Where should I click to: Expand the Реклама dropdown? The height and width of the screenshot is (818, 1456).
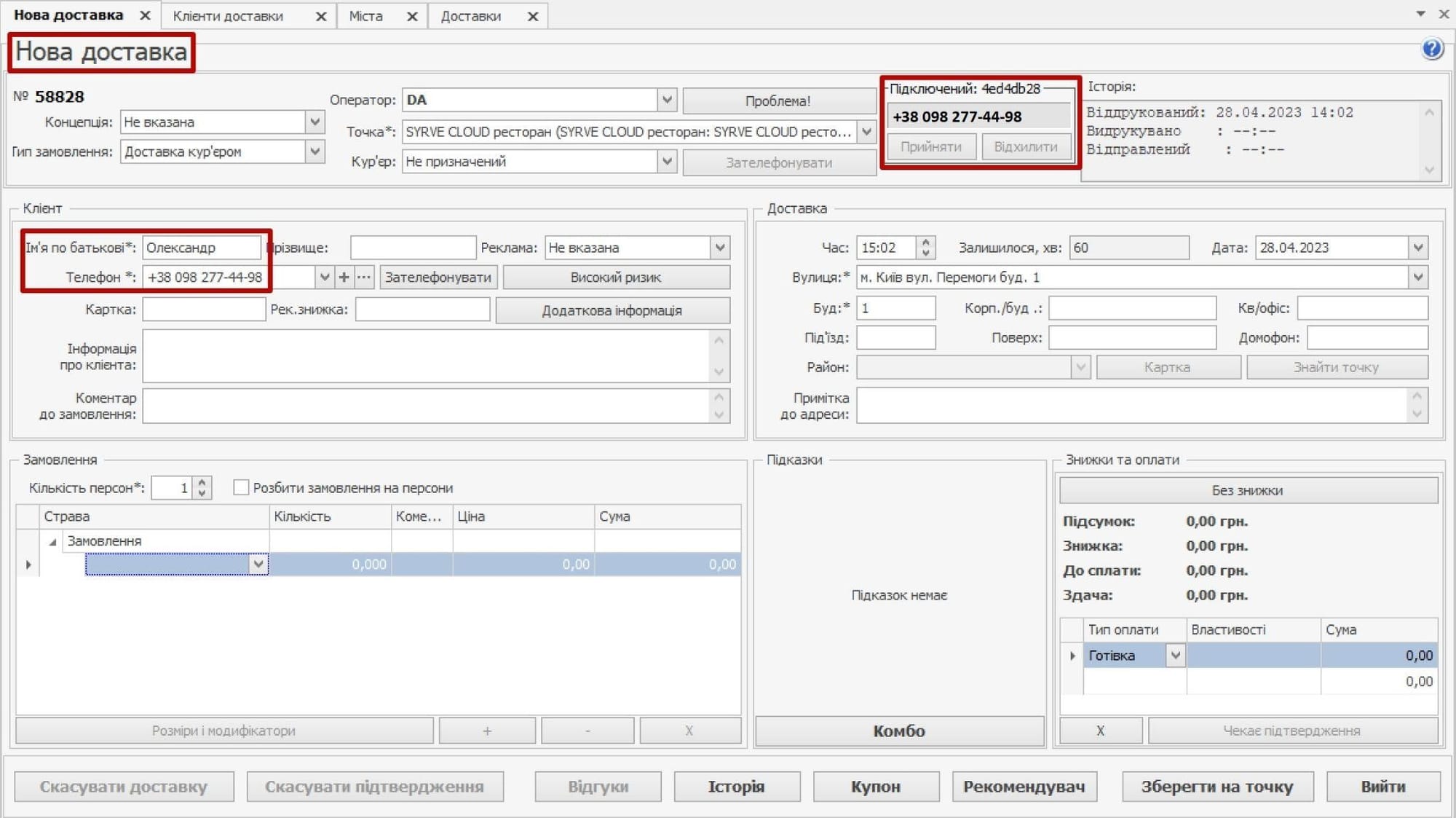click(x=720, y=248)
